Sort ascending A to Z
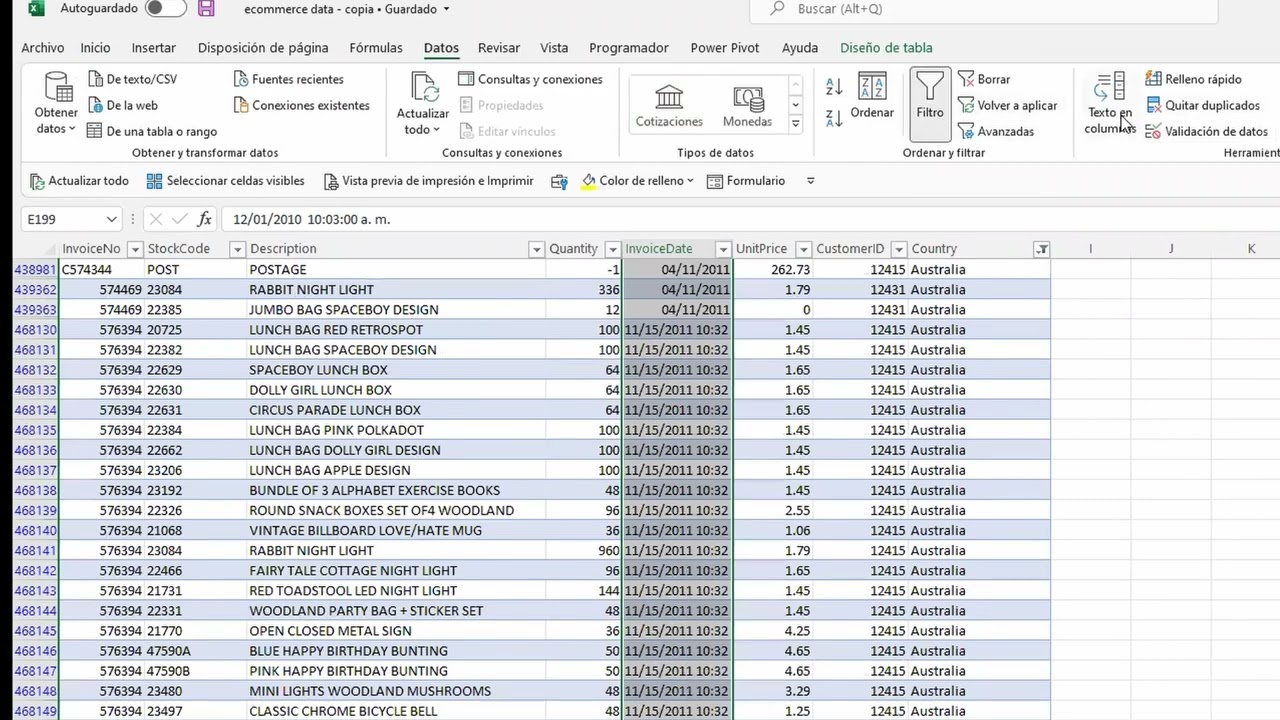The width and height of the screenshot is (1280, 720). click(x=834, y=87)
